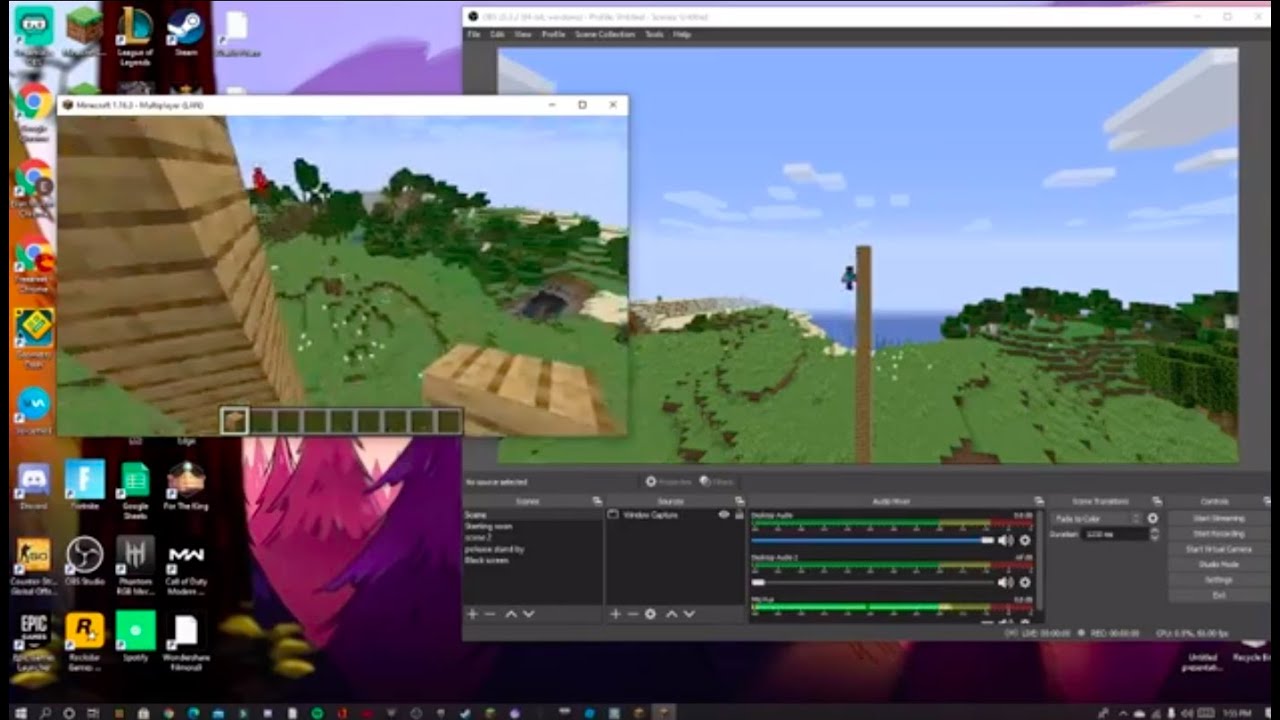Select Window Capture source row
Screen dimensions: 1280x720
click(676, 515)
